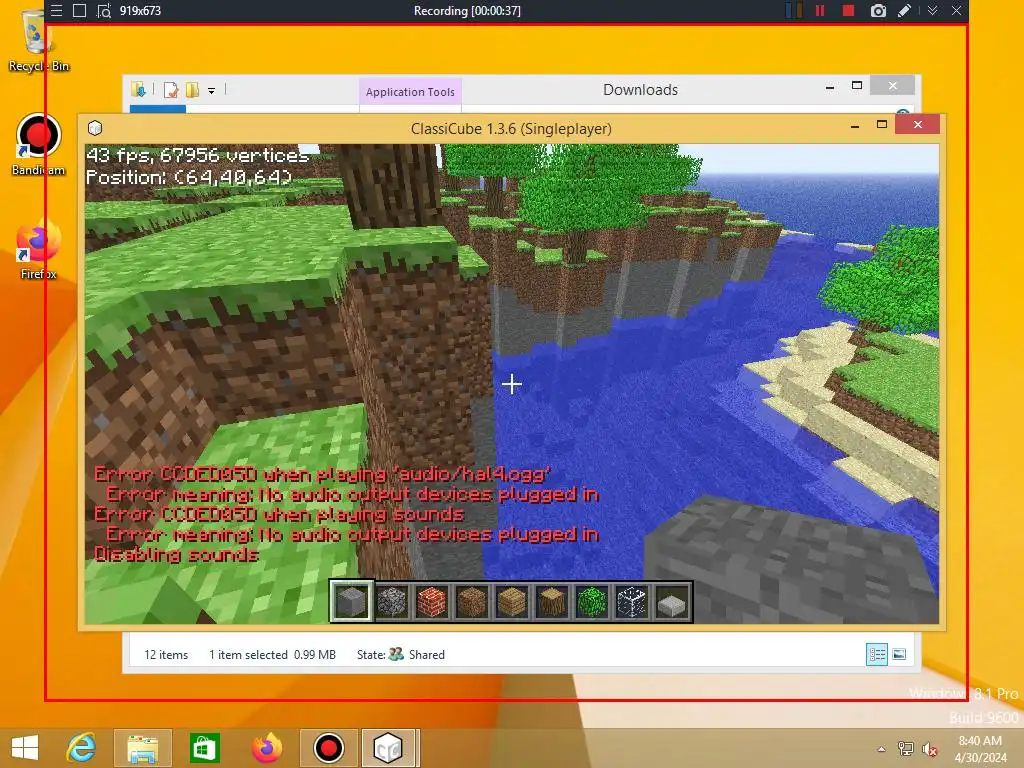The width and height of the screenshot is (1024, 768).
Task: Select the wooden planks block in hotbar
Action: pos(511,601)
